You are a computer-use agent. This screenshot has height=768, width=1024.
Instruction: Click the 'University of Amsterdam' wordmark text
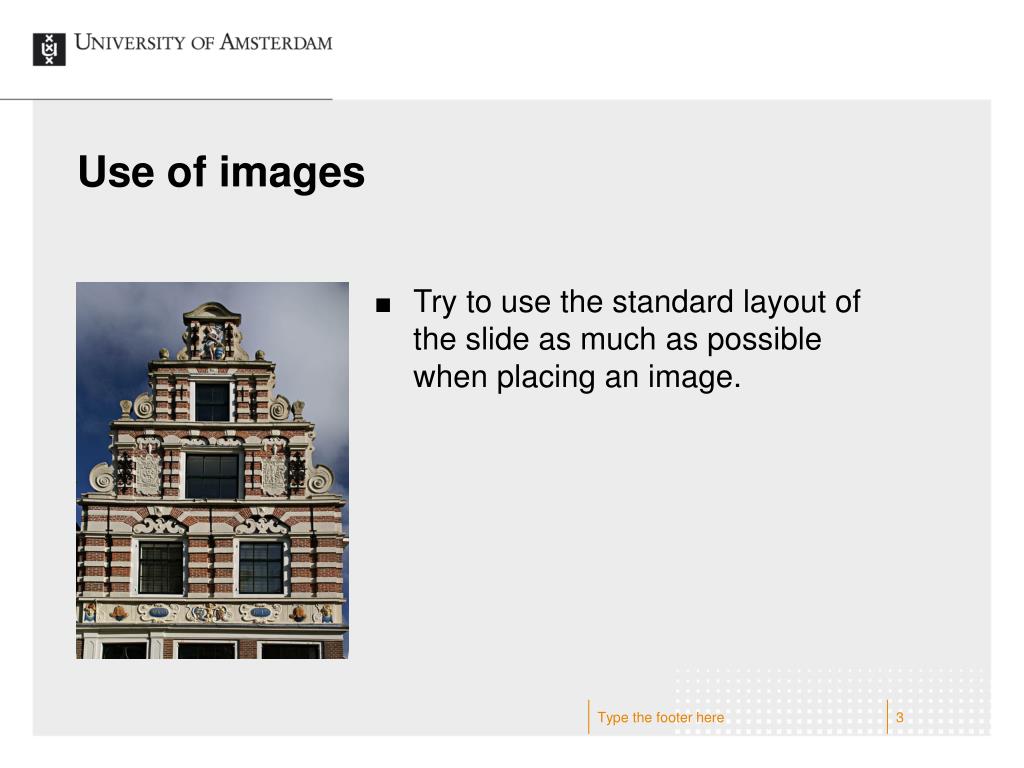click(x=203, y=42)
